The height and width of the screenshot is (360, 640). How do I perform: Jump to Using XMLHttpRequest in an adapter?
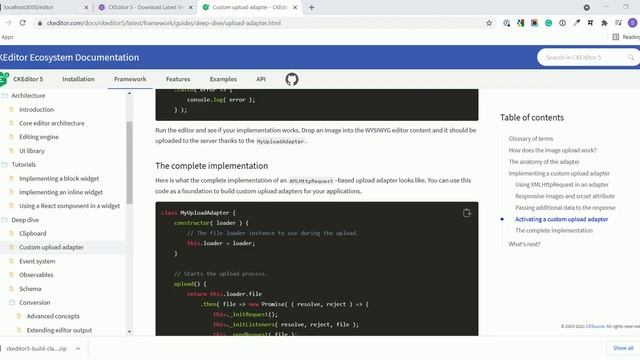click(x=562, y=184)
